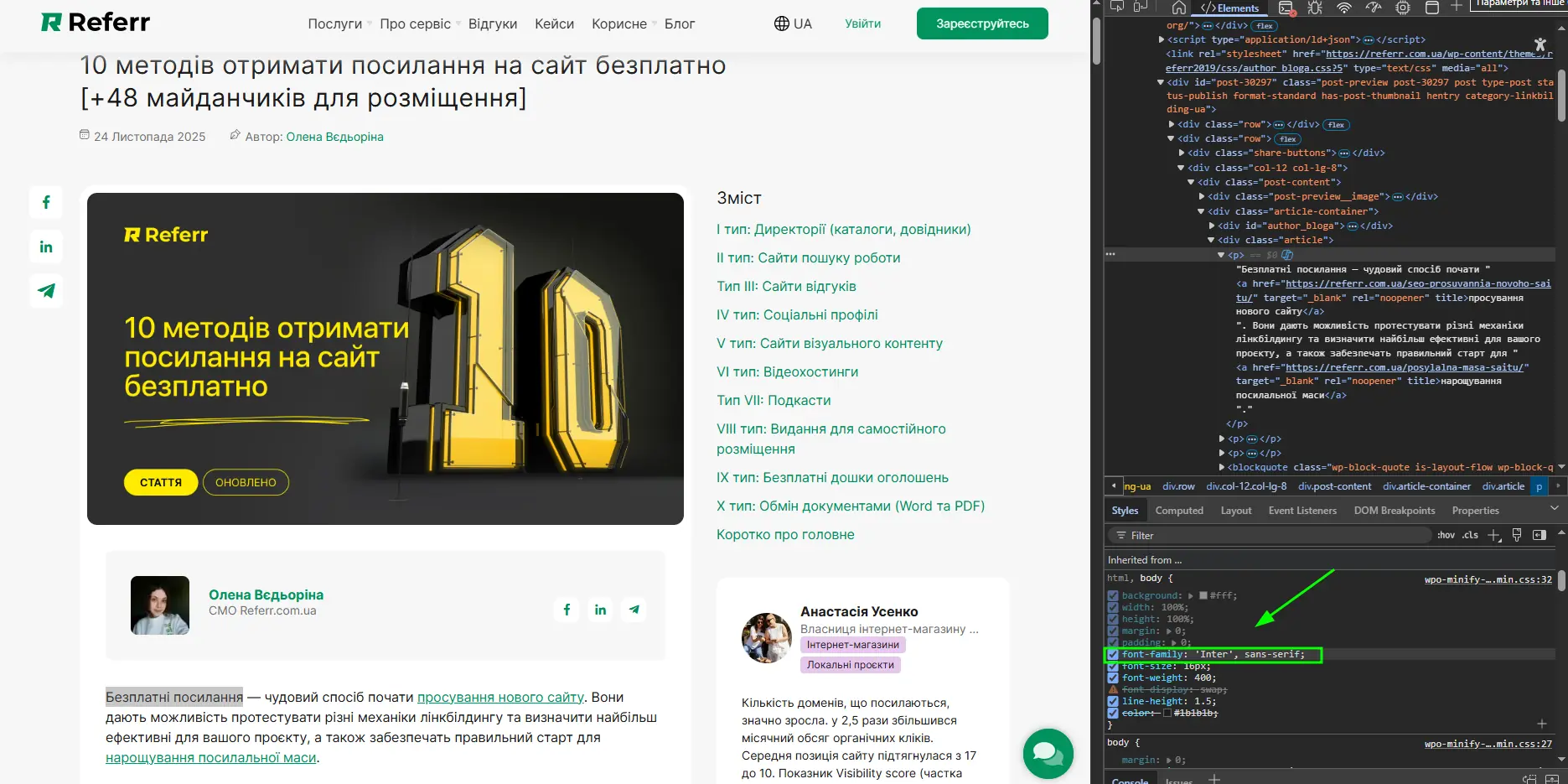Toggle the font-weight 400 checkbox
Viewport: 1568px width, 784px height.
1113,678
